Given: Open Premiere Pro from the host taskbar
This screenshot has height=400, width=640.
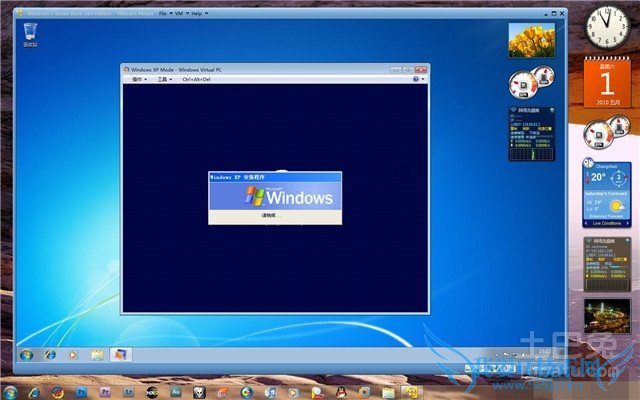Looking at the screenshot, I should coord(105,393).
